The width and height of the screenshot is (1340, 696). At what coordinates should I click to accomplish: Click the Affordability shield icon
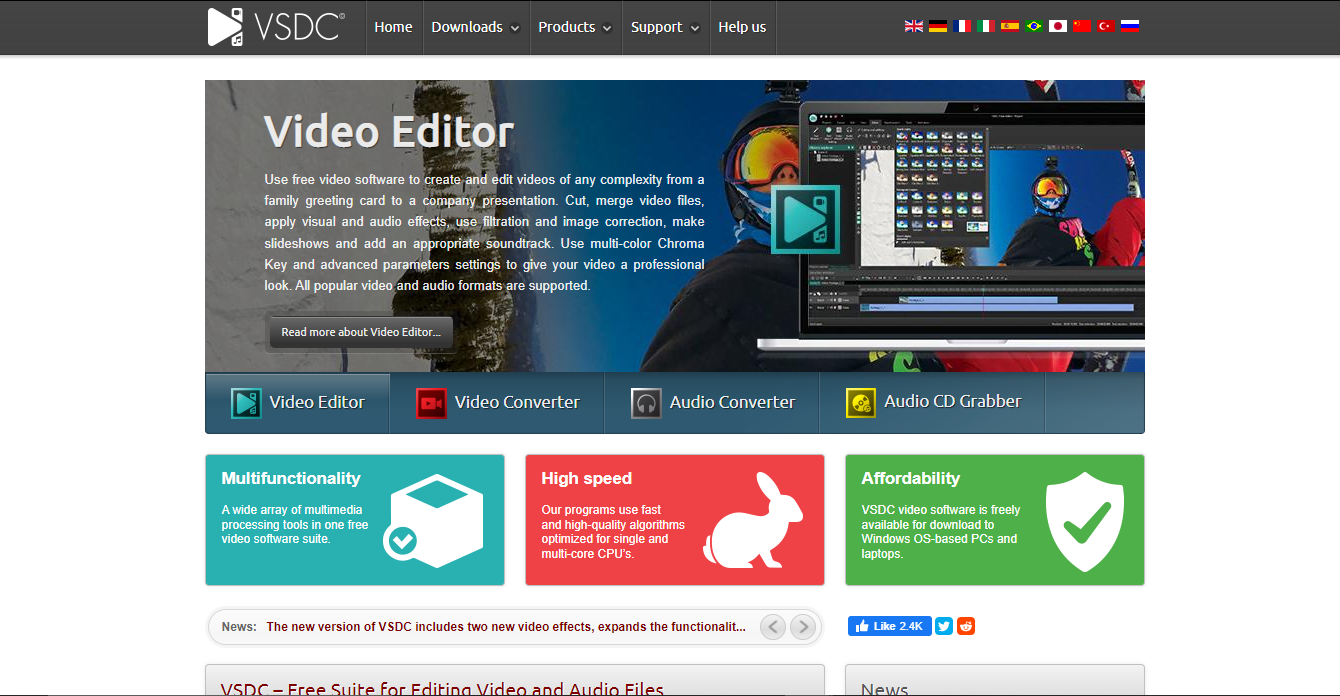click(1085, 520)
